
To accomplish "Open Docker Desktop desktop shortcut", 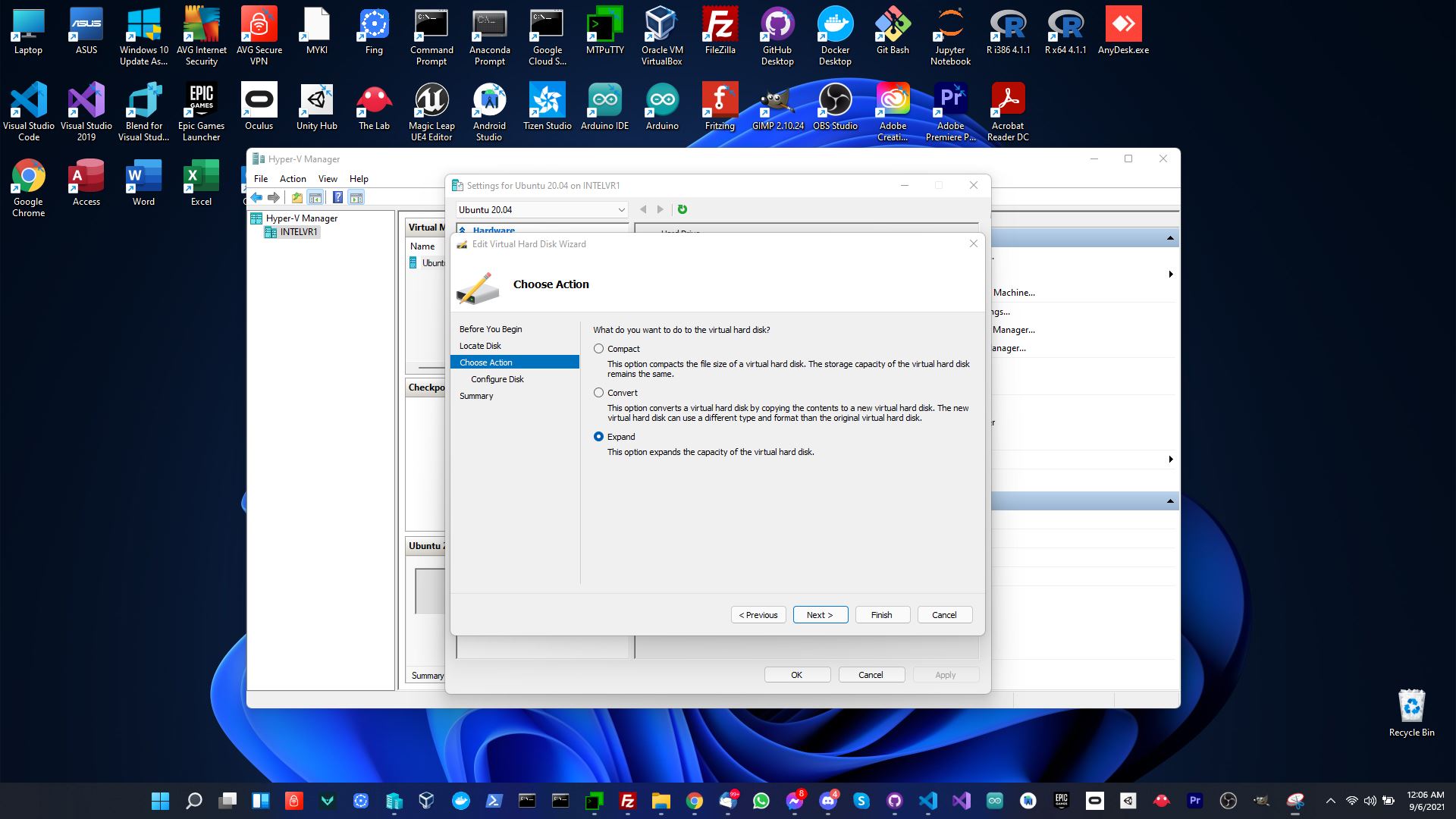I will (835, 36).
